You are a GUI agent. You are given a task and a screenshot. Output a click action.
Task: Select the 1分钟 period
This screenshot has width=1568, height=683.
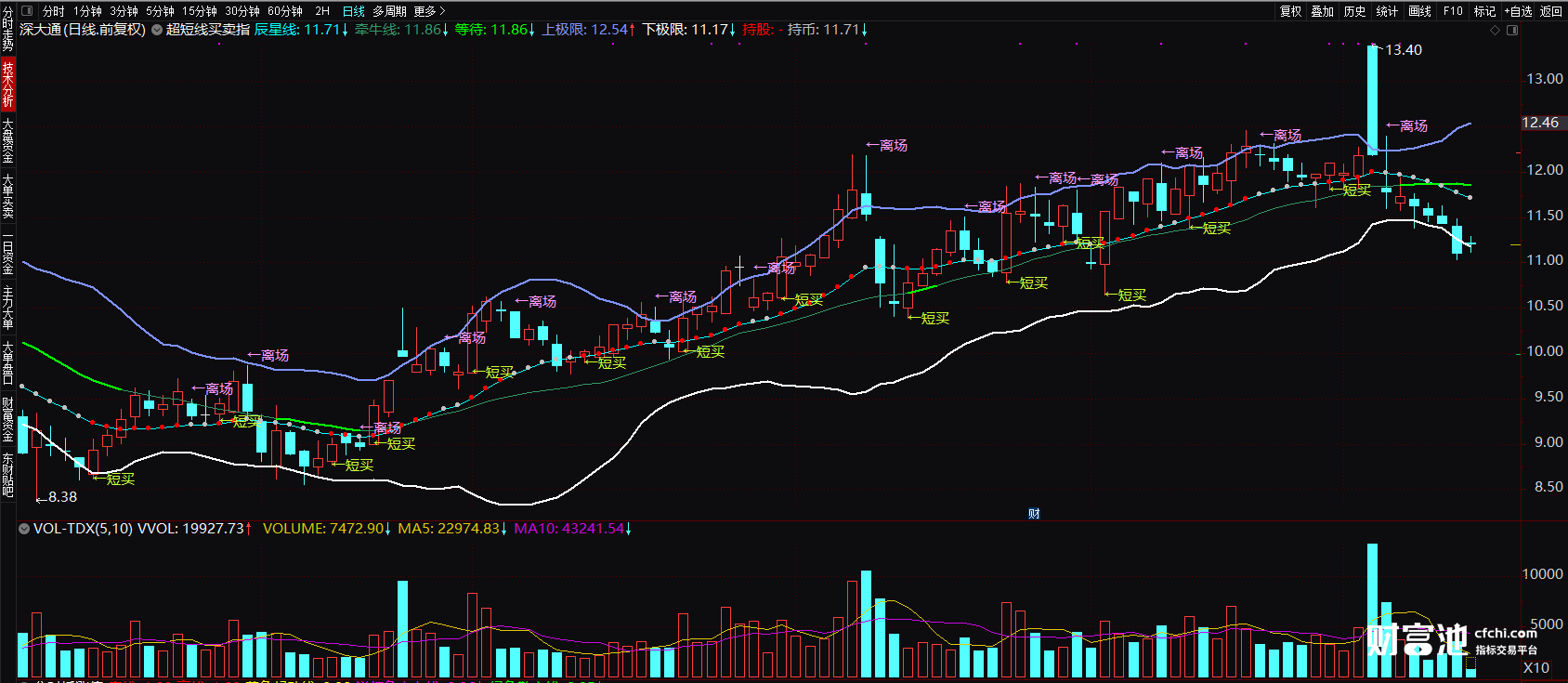87,11
